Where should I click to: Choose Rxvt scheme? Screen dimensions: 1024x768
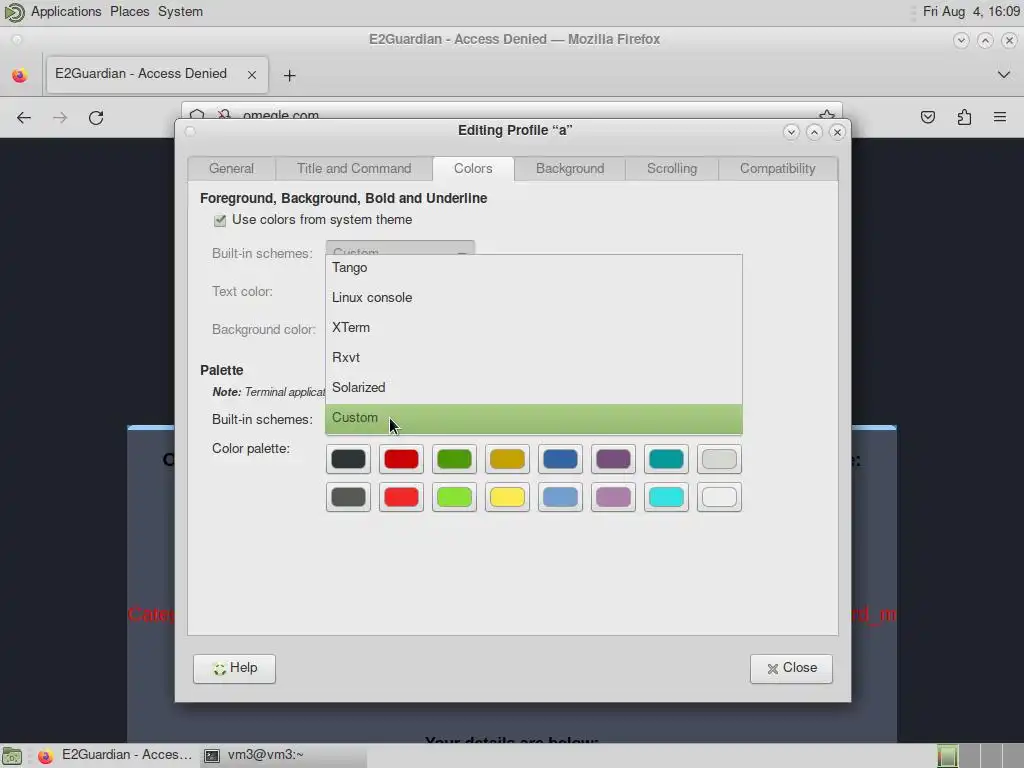[534, 358]
